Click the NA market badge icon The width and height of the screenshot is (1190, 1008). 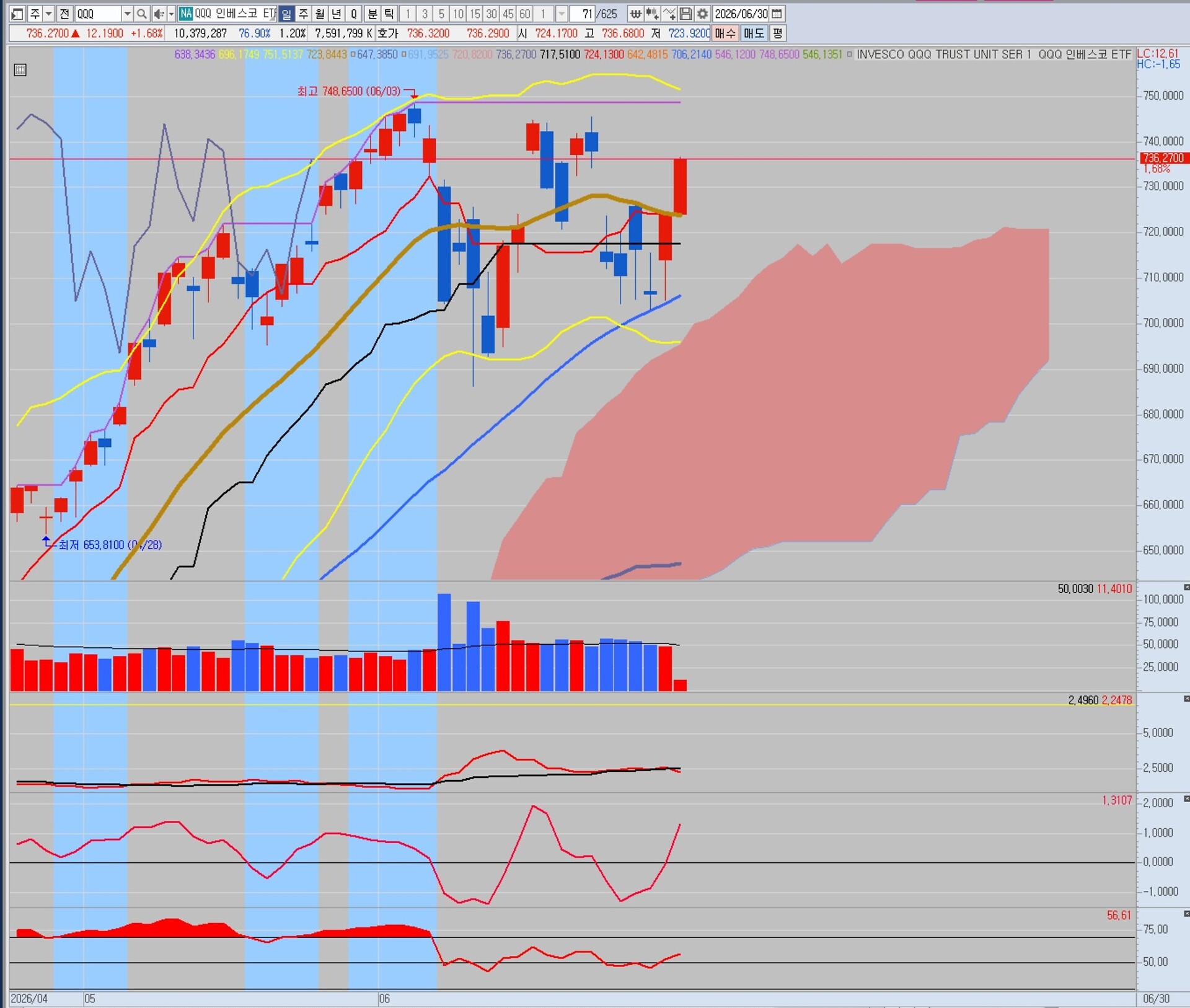coord(185,14)
